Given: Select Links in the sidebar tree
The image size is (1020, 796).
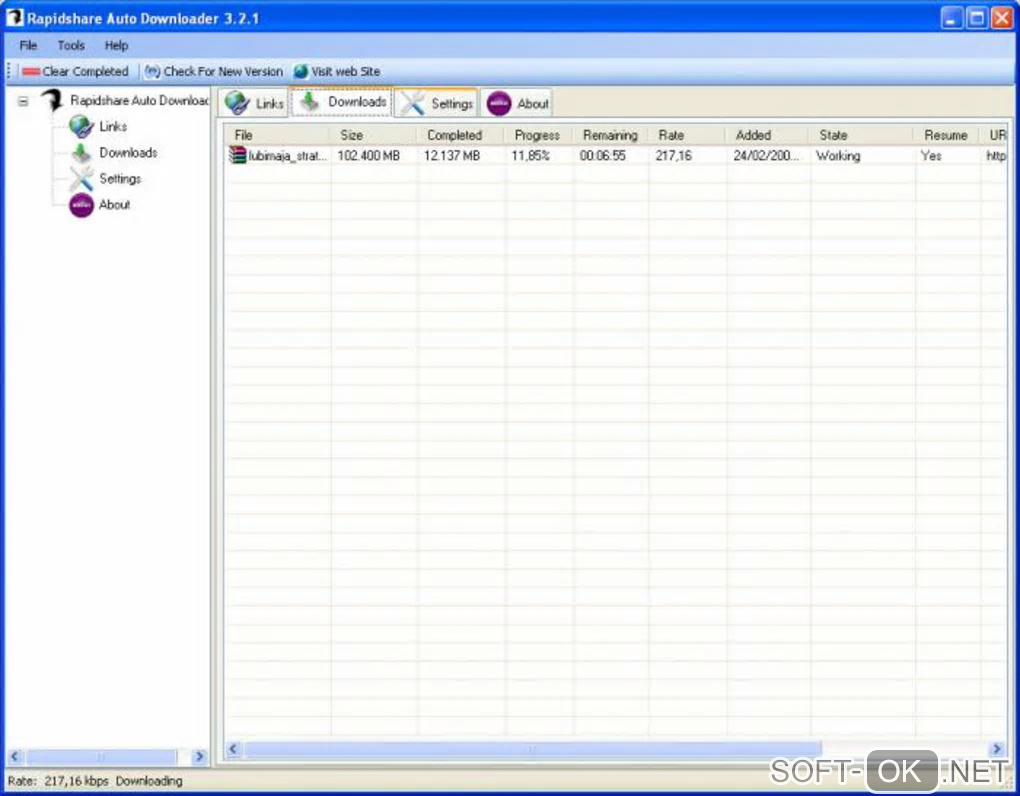Looking at the screenshot, I should click(113, 126).
